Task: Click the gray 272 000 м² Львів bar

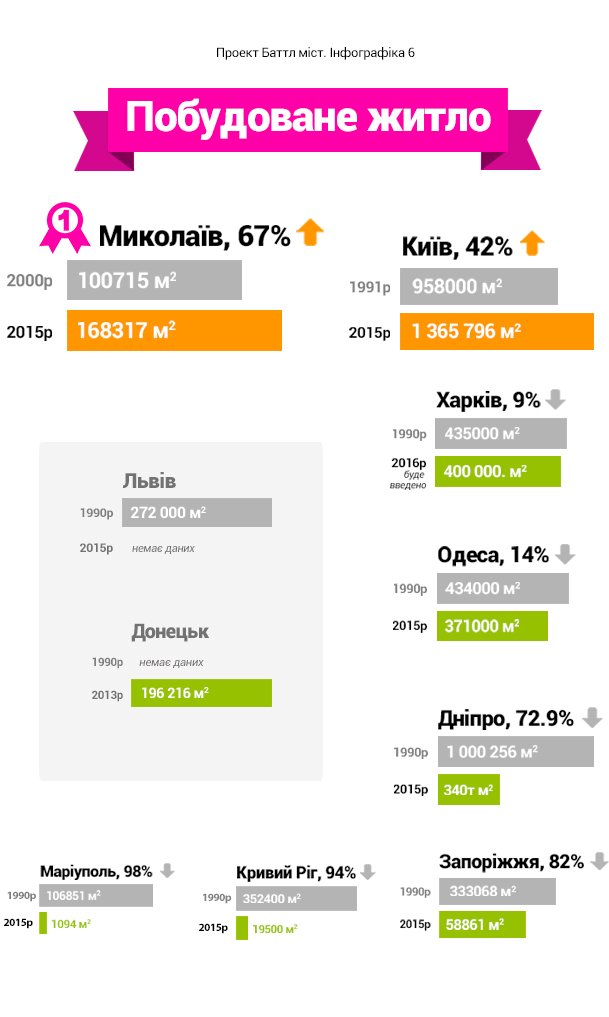Action: (197, 512)
